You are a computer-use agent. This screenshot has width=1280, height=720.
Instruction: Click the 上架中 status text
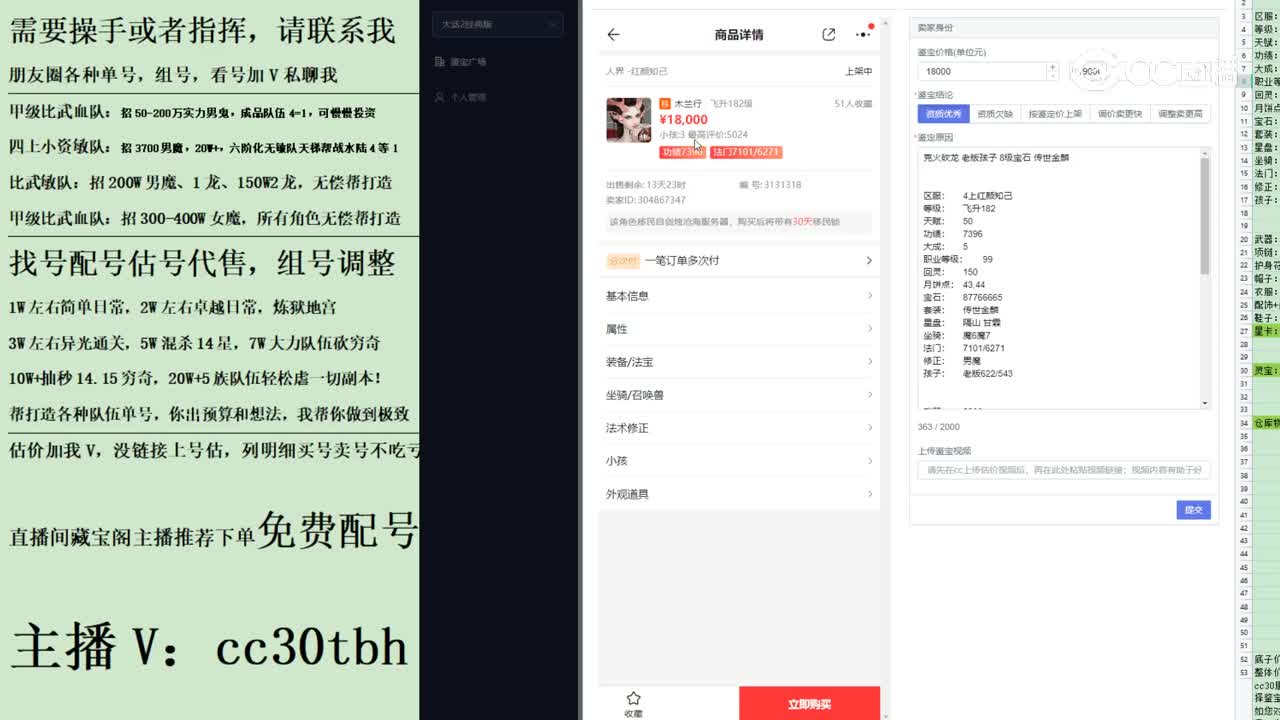[x=858, y=71]
